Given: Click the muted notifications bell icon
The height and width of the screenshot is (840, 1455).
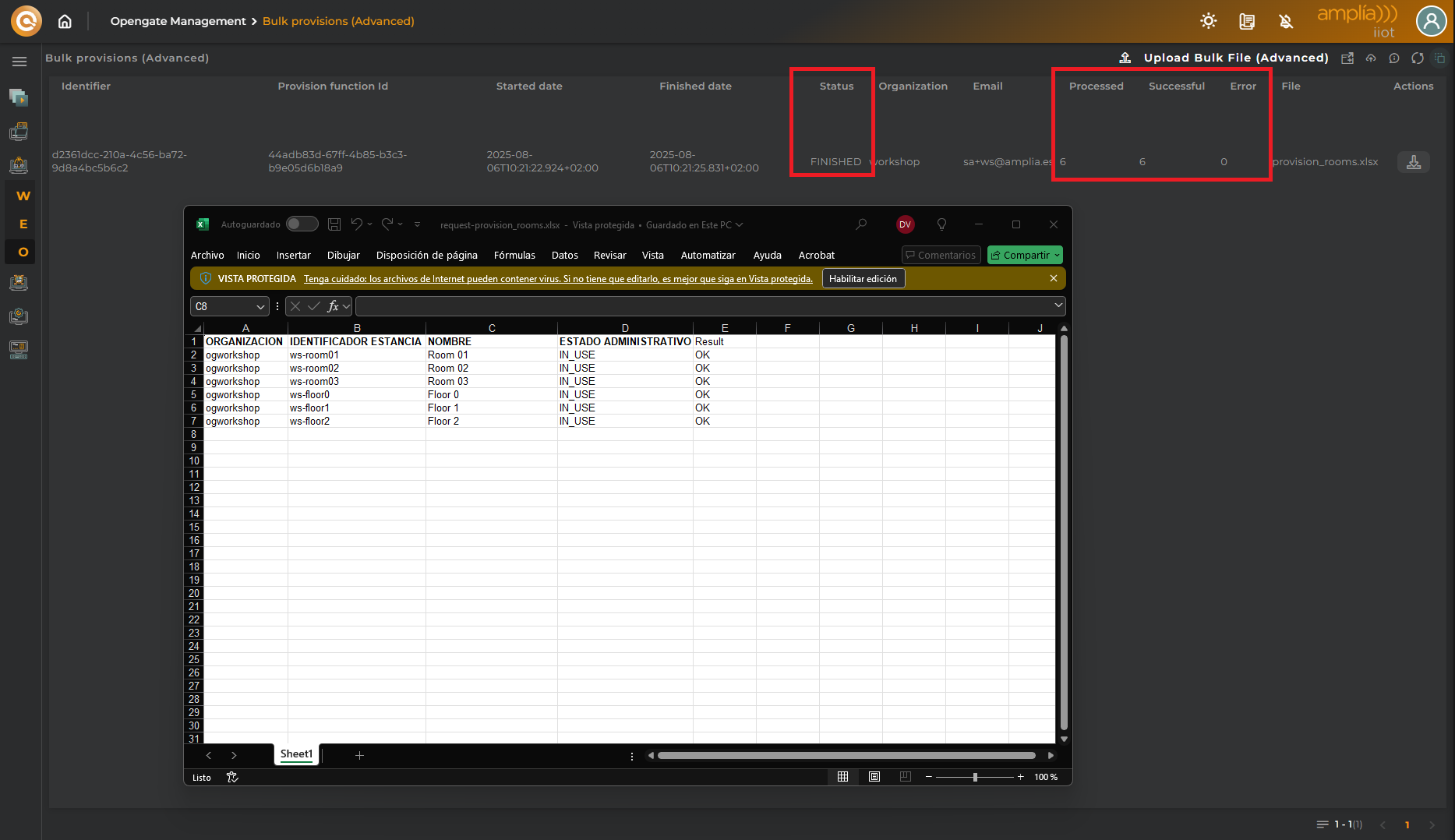Looking at the screenshot, I should pos(1286,21).
